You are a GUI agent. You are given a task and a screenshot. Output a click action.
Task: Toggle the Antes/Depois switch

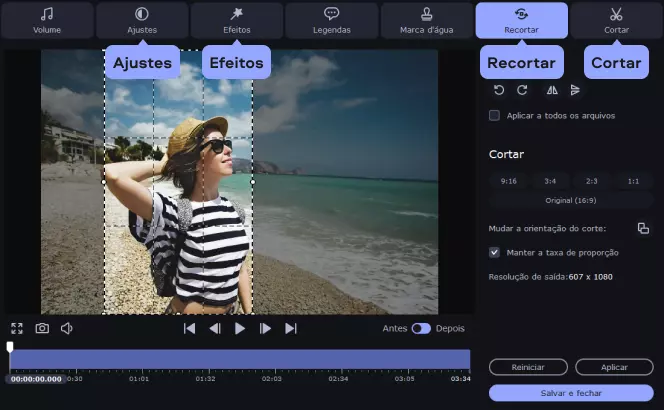point(421,328)
